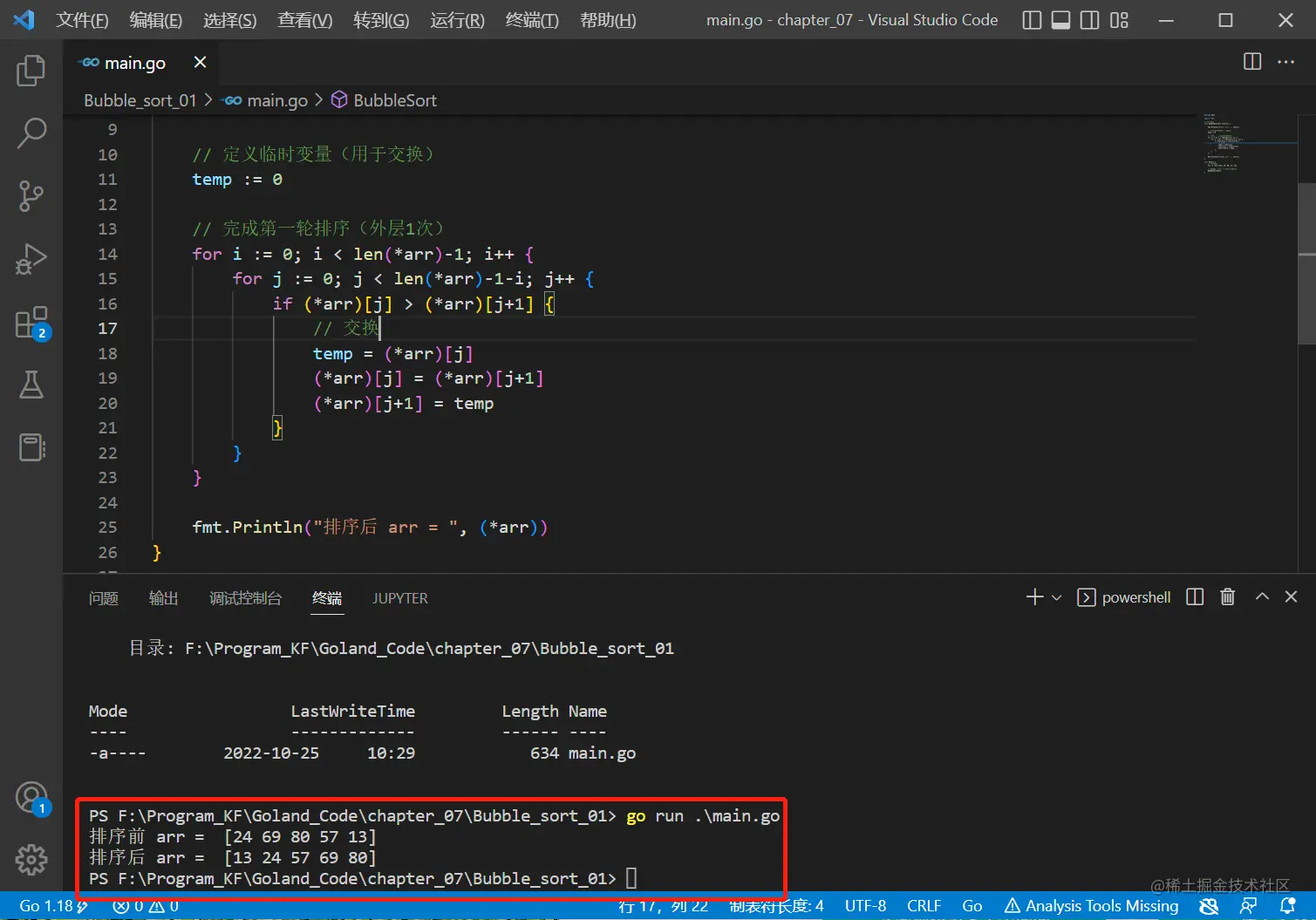Switch to JUPYTER panel tab
This screenshot has height=920, width=1316.
click(400, 598)
